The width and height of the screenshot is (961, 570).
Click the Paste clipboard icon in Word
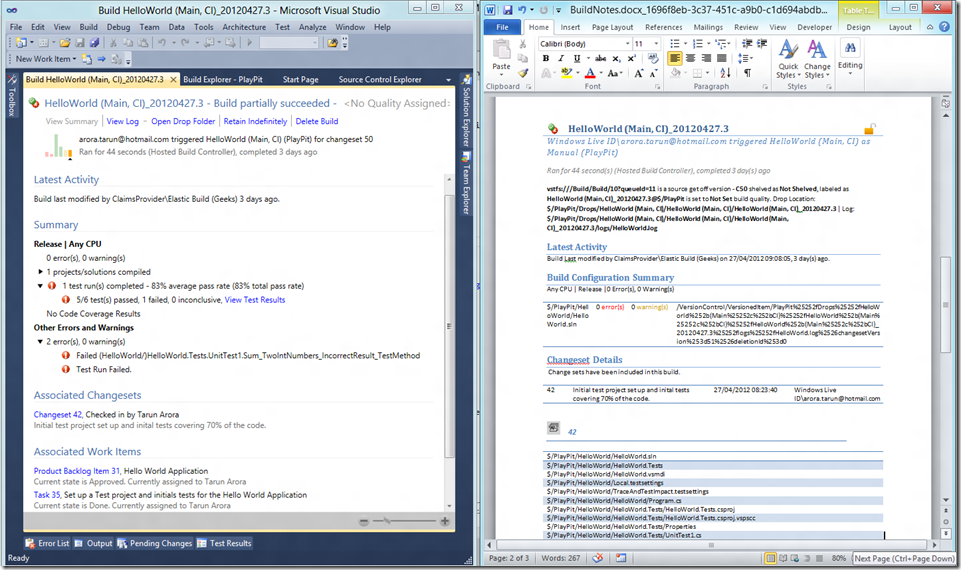501,50
